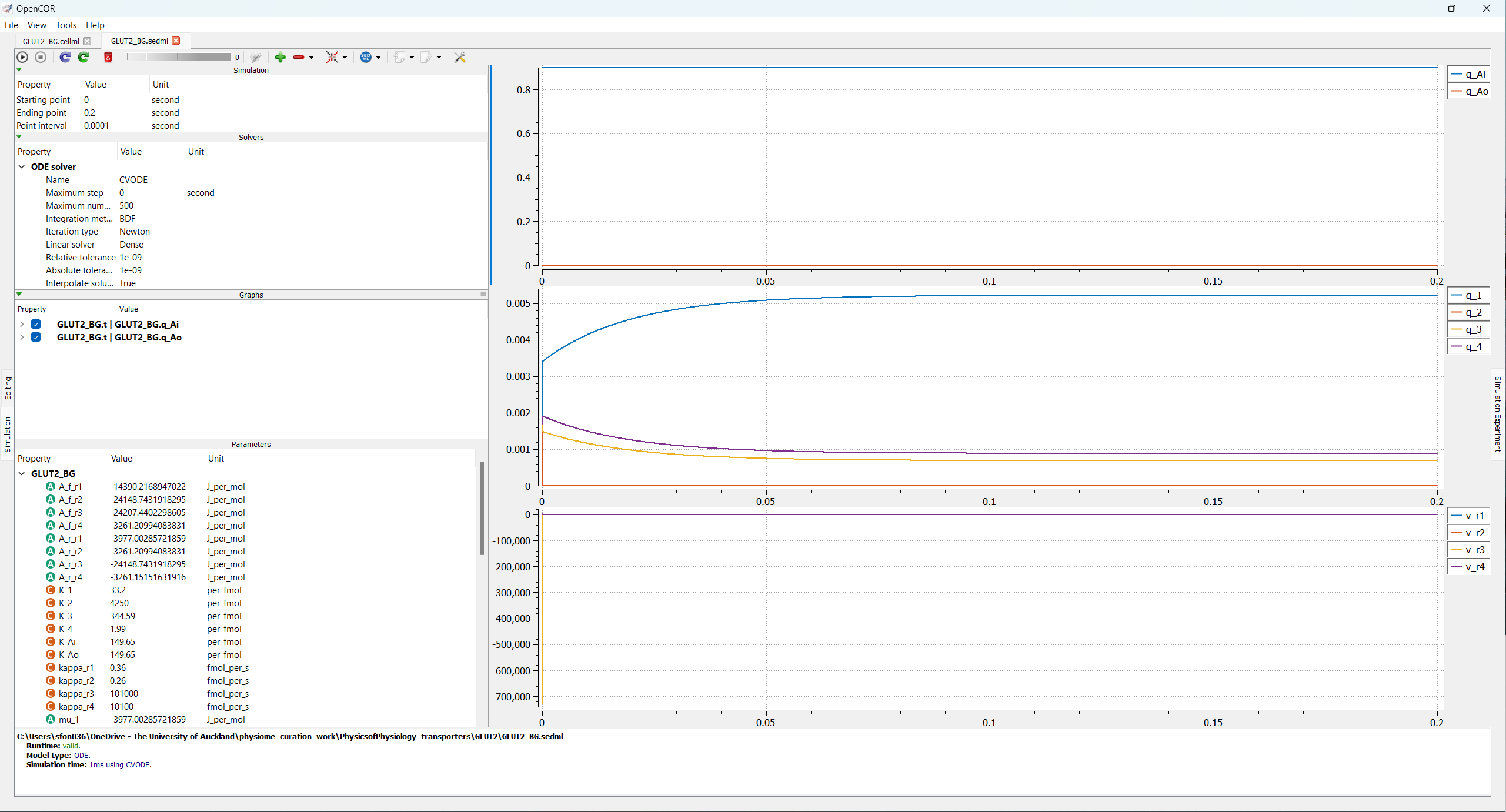The height and width of the screenshot is (812, 1506).
Task: Click the green reload arrow icon
Action: click(84, 57)
